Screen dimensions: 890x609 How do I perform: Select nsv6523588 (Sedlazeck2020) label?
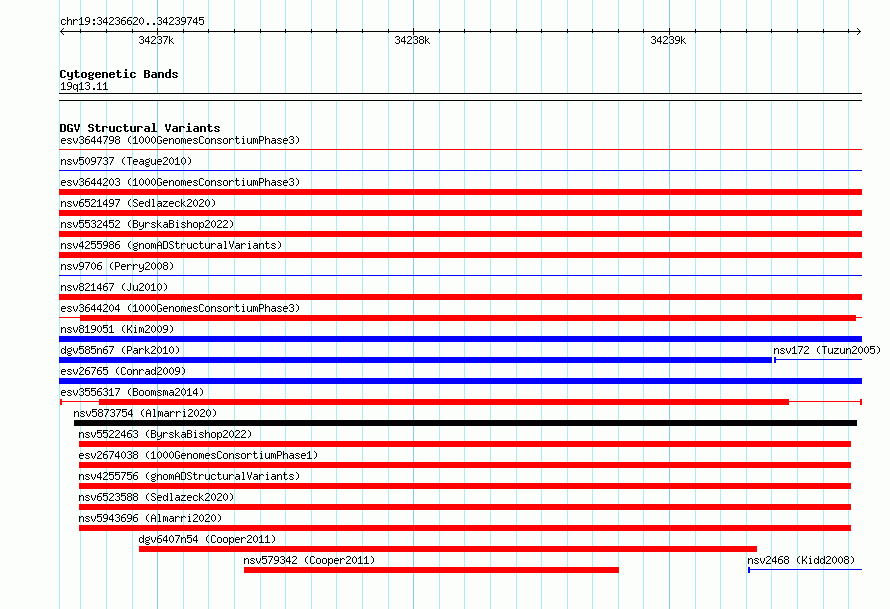[x=156, y=497]
